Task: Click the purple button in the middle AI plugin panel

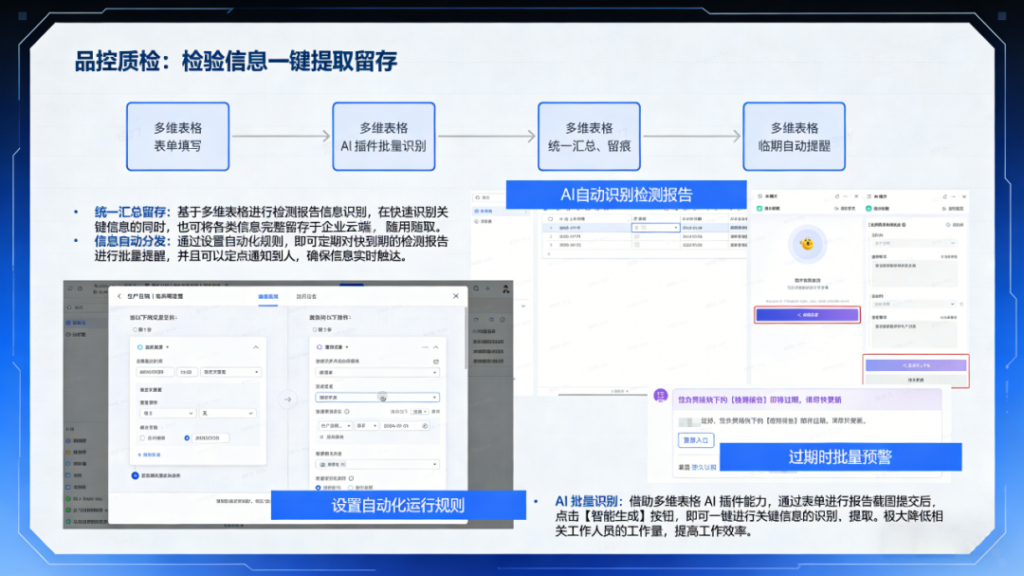Action: (806, 314)
